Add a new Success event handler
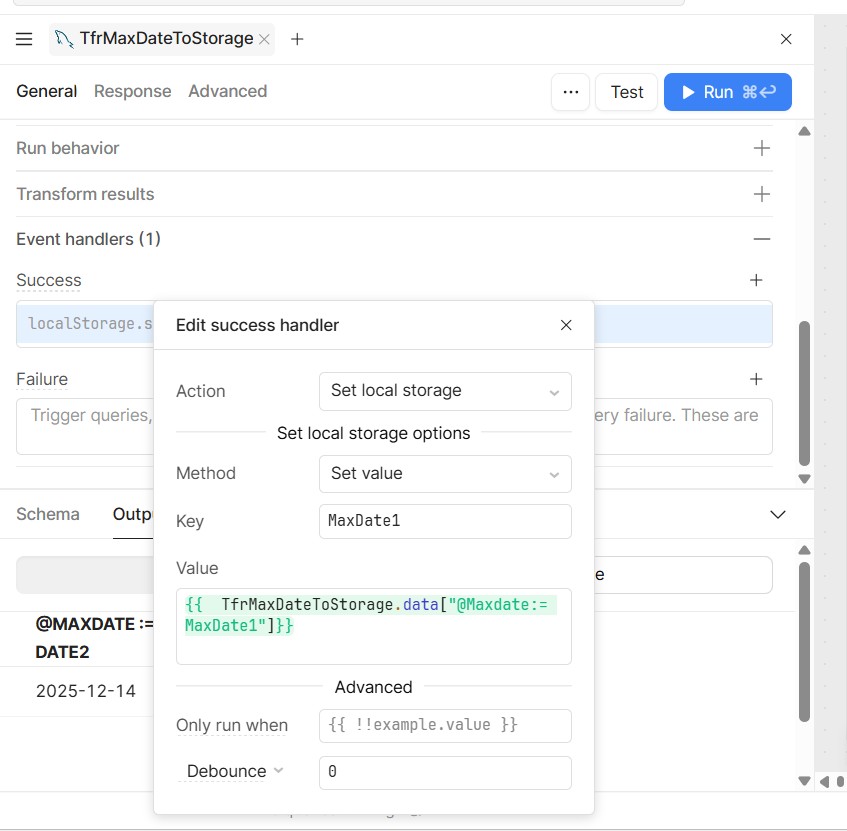This screenshot has height=831, width=847. pos(756,281)
